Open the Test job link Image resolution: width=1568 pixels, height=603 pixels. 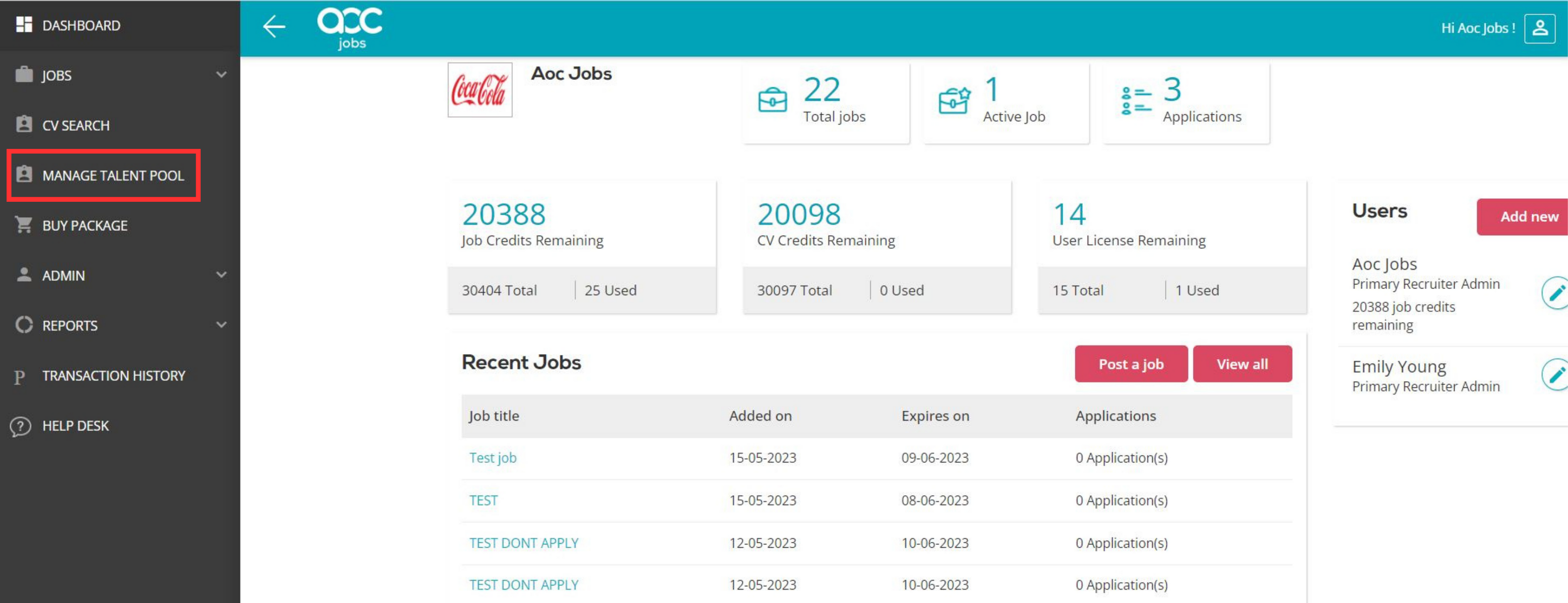(x=492, y=458)
